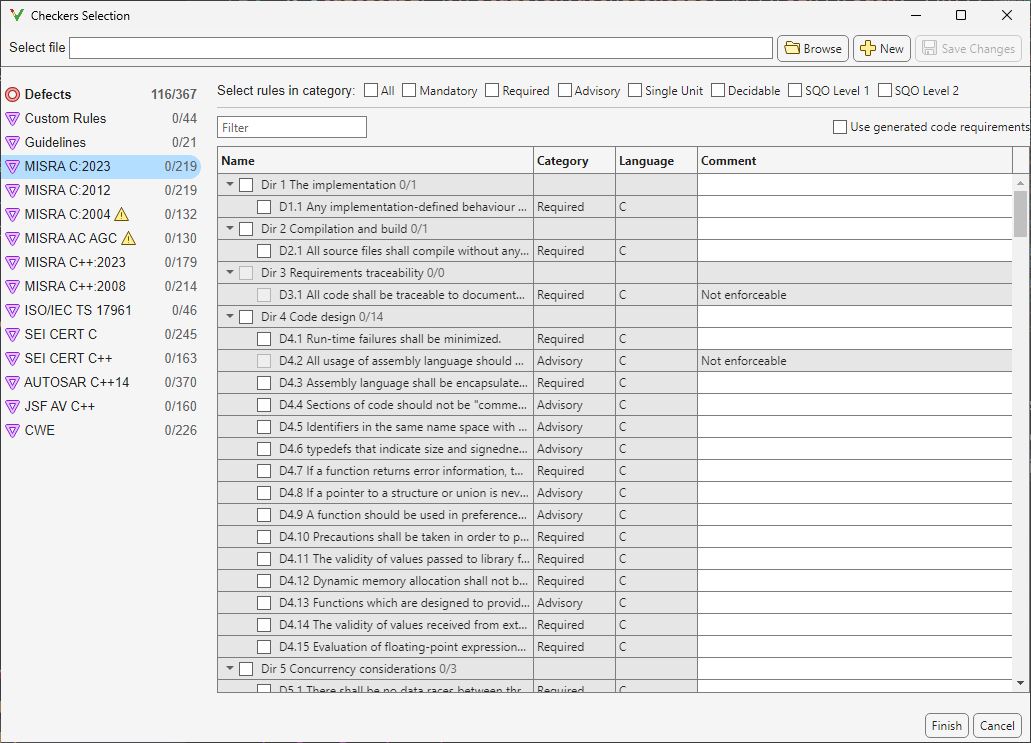
Task: Click the shield icon next to CWE
Action: click(13, 430)
